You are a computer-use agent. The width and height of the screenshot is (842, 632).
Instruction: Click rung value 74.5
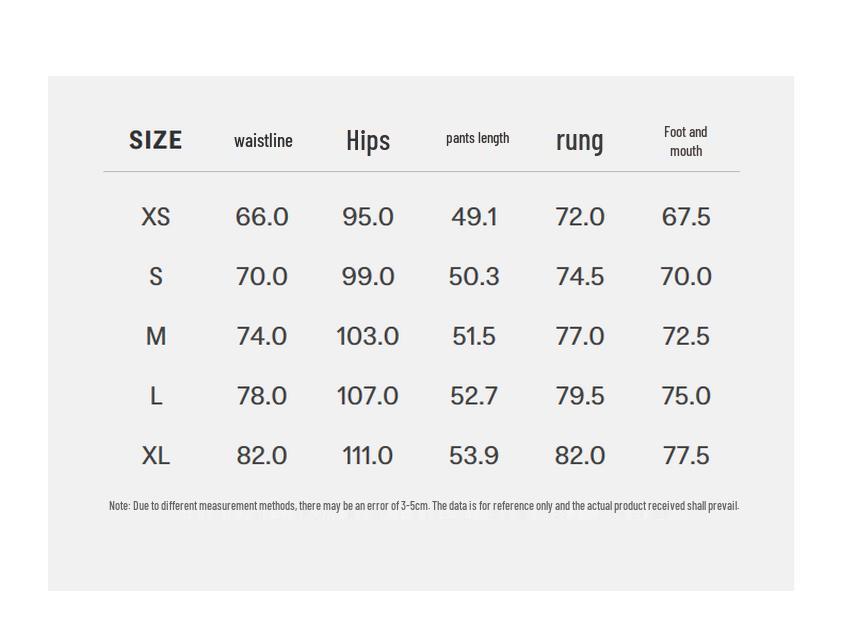click(580, 277)
